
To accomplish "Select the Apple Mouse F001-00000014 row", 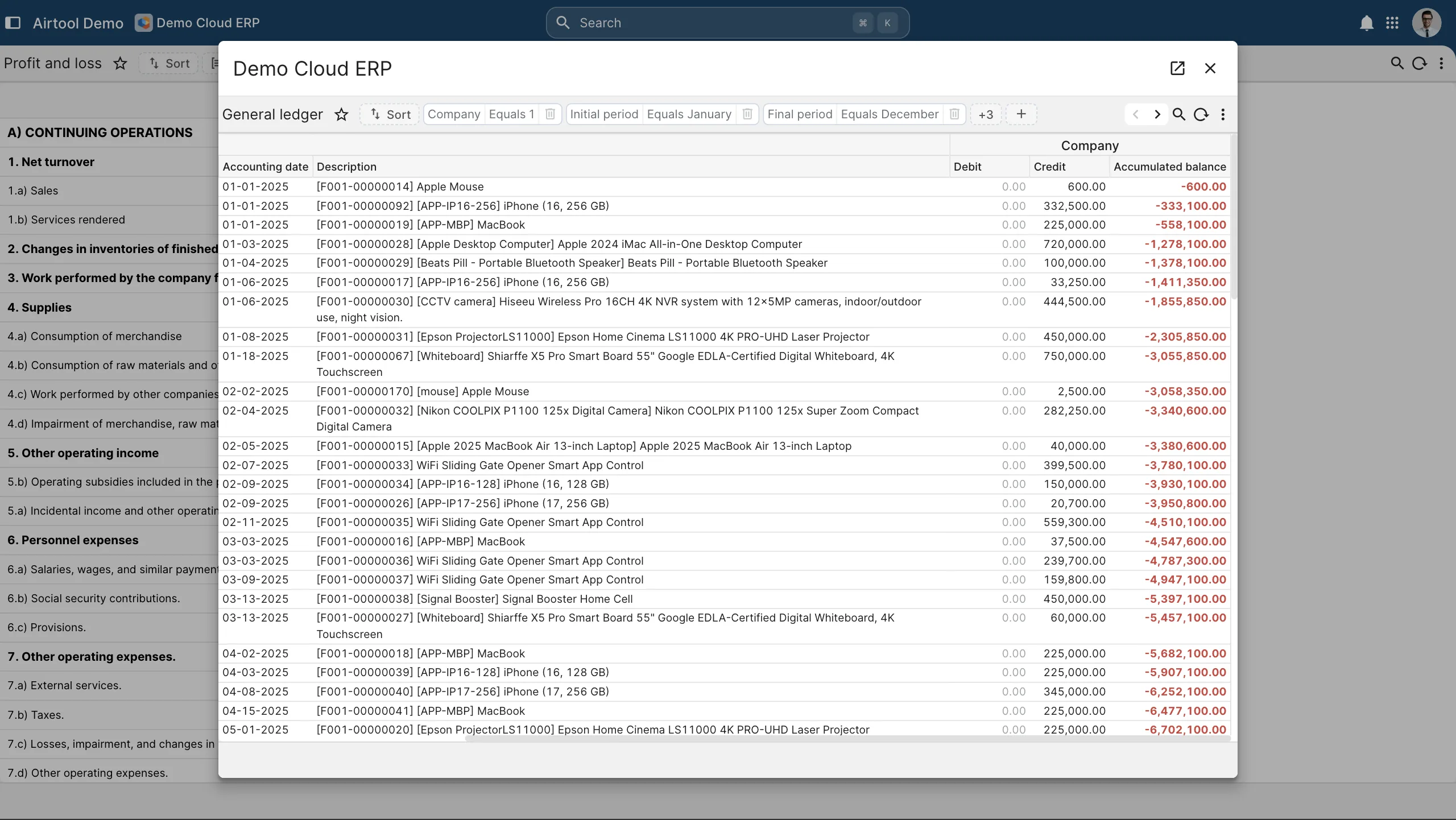I will [x=724, y=187].
